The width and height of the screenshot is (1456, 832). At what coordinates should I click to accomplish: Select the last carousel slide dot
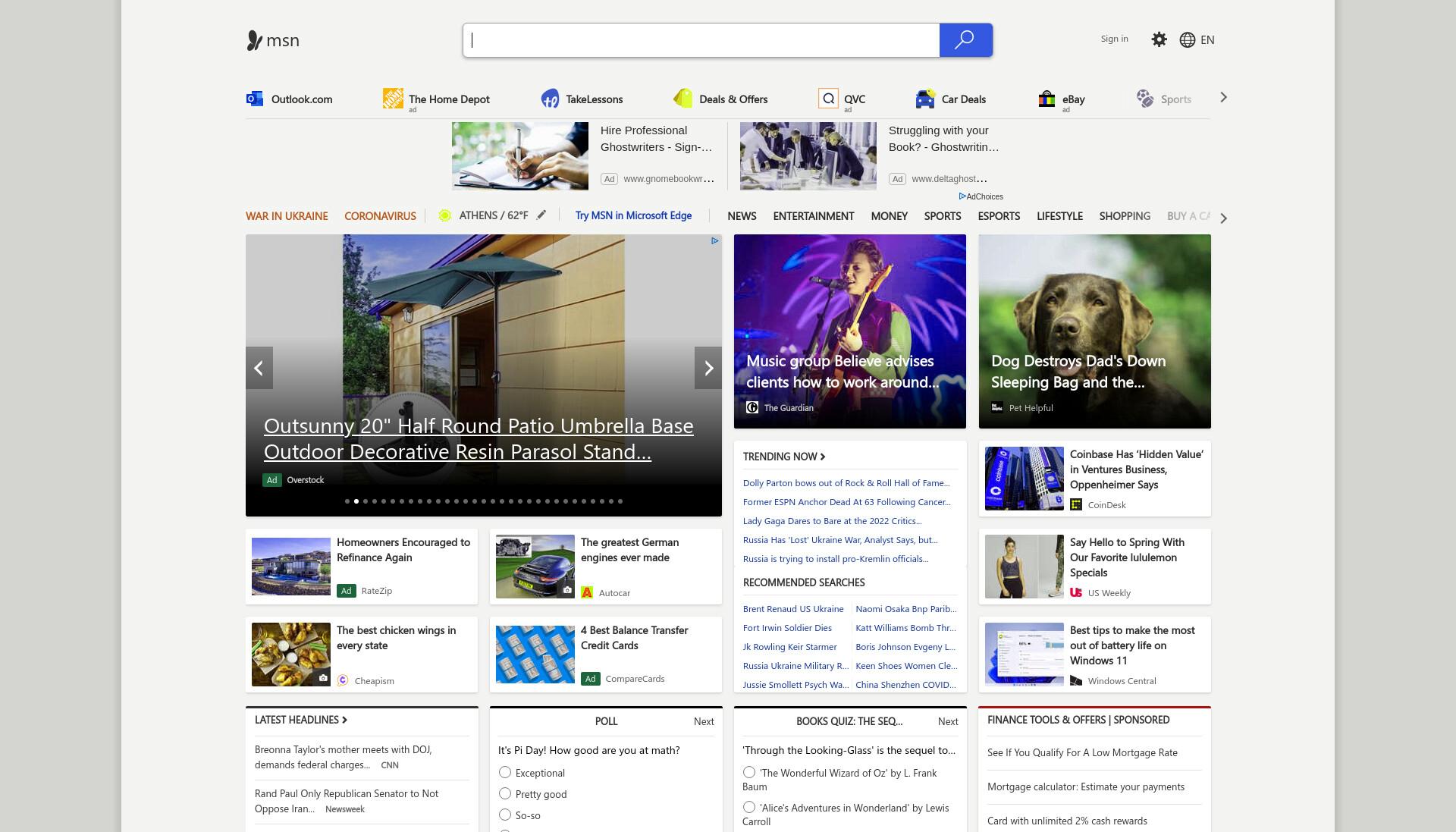(620, 501)
